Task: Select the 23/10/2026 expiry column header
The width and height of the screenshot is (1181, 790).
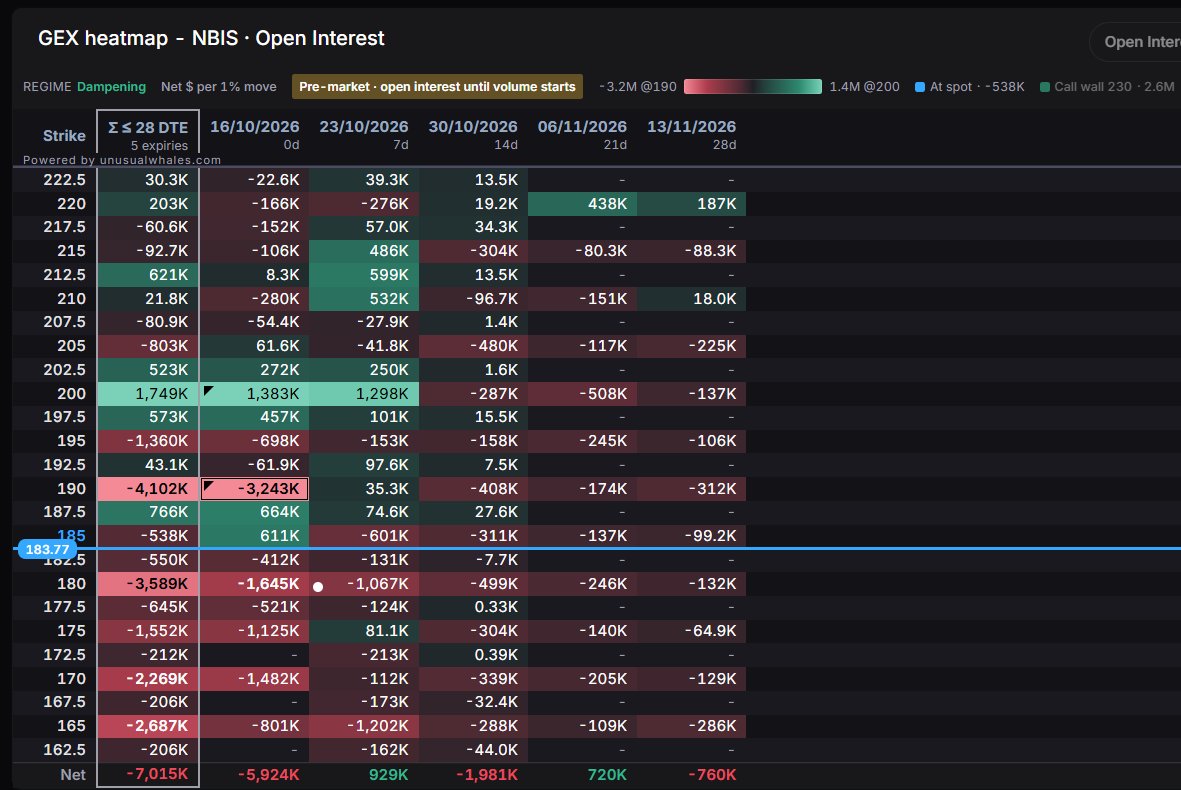Action: pos(364,134)
